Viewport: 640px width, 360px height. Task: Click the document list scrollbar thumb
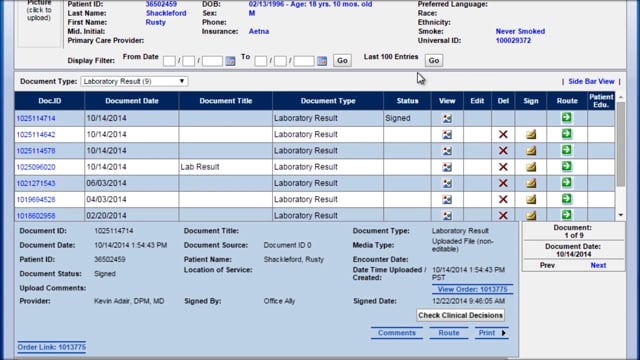(620, 144)
